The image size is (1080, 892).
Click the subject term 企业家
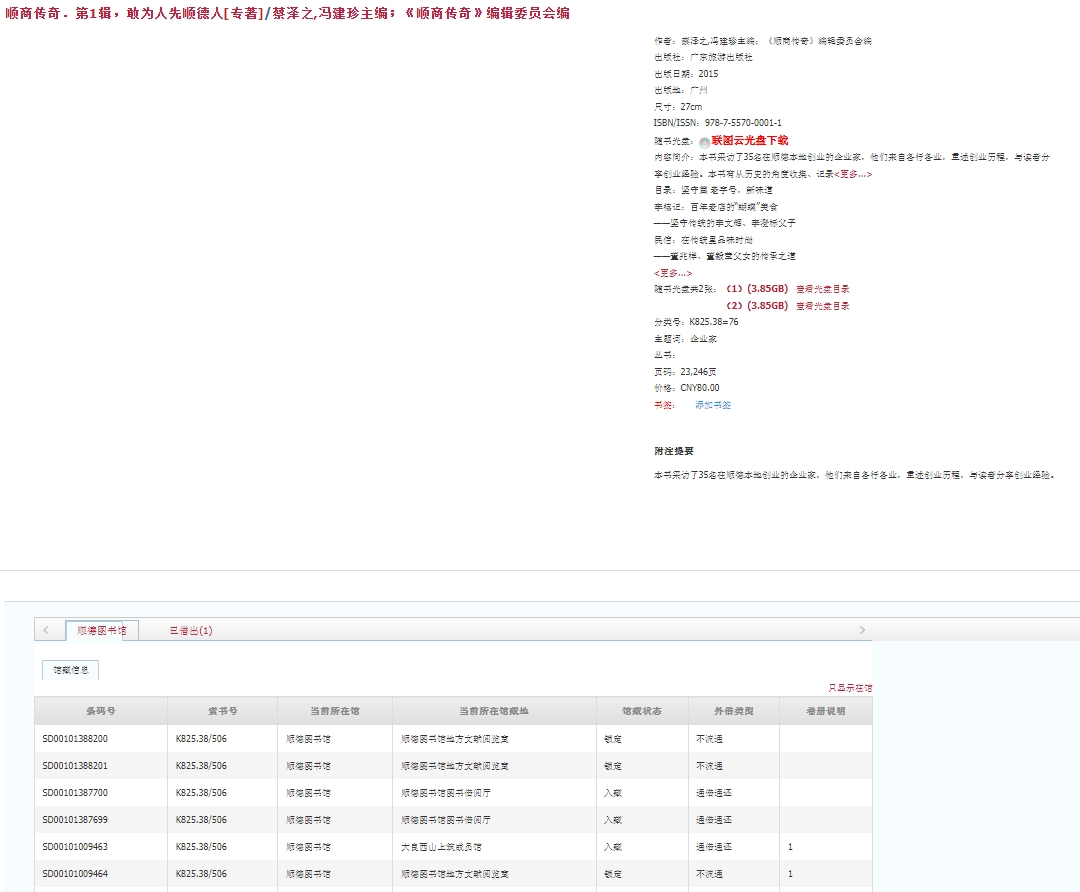703,339
